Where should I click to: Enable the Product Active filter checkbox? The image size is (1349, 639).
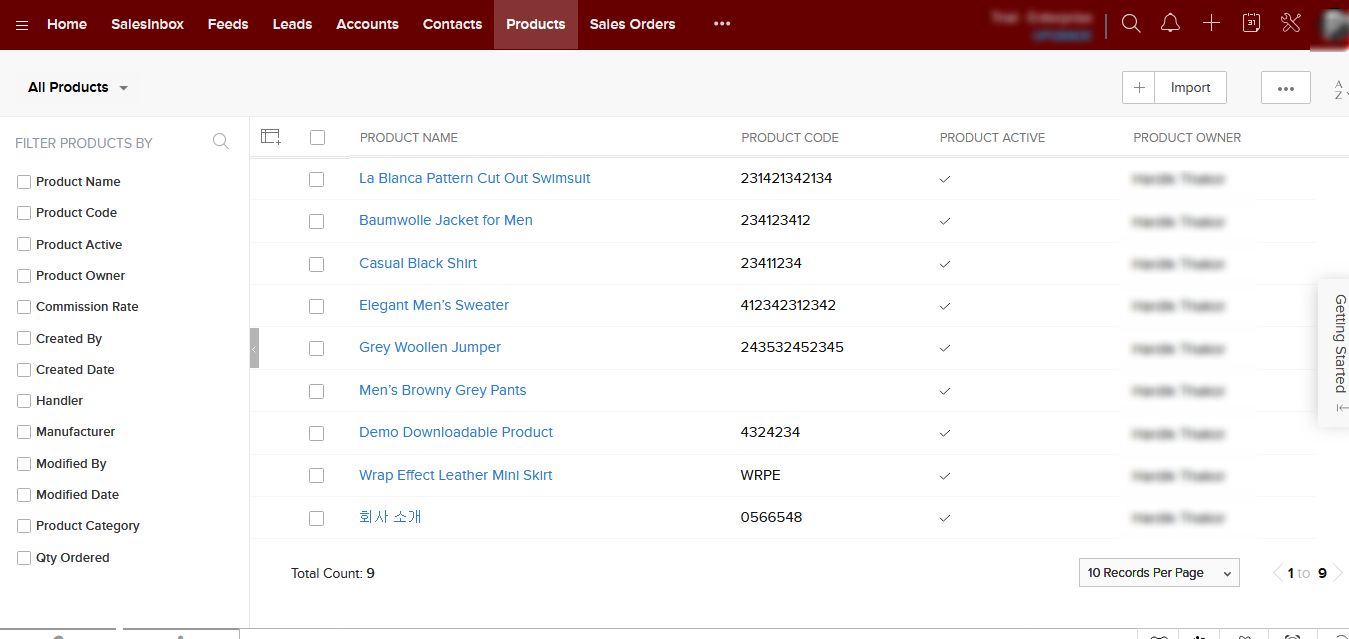[24, 244]
